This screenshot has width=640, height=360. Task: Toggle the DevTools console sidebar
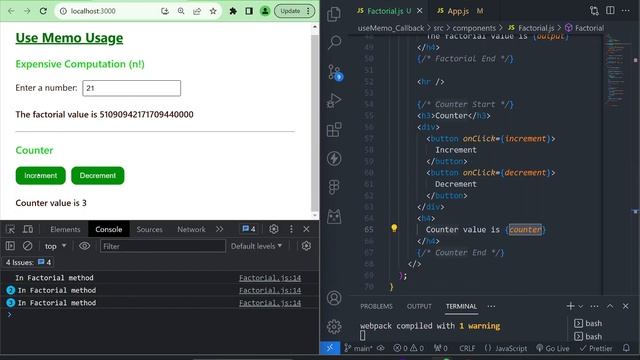(10, 246)
